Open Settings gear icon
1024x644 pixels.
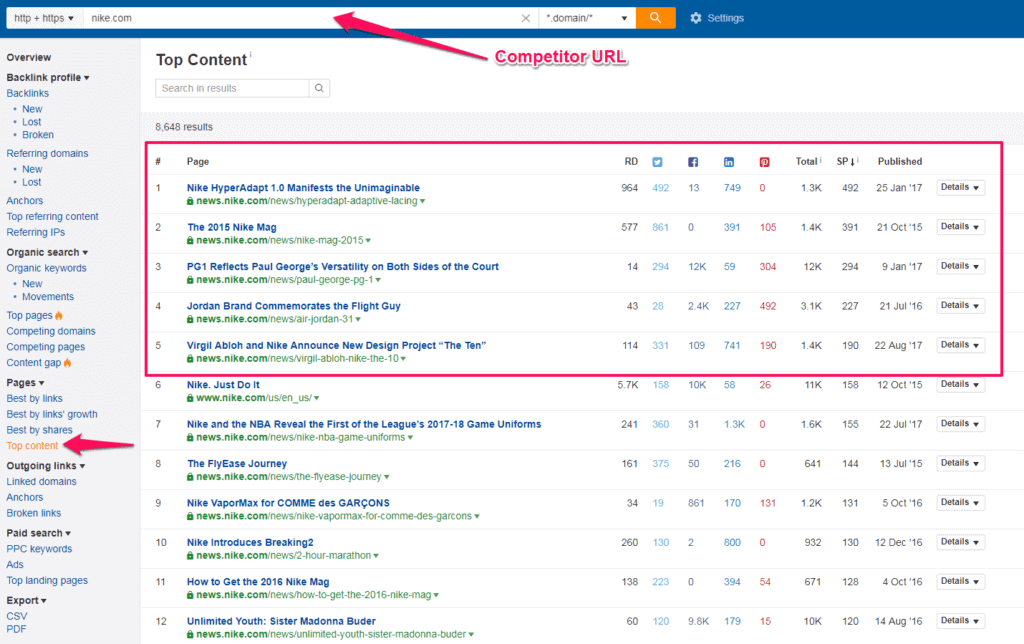pyautogui.click(x=696, y=18)
